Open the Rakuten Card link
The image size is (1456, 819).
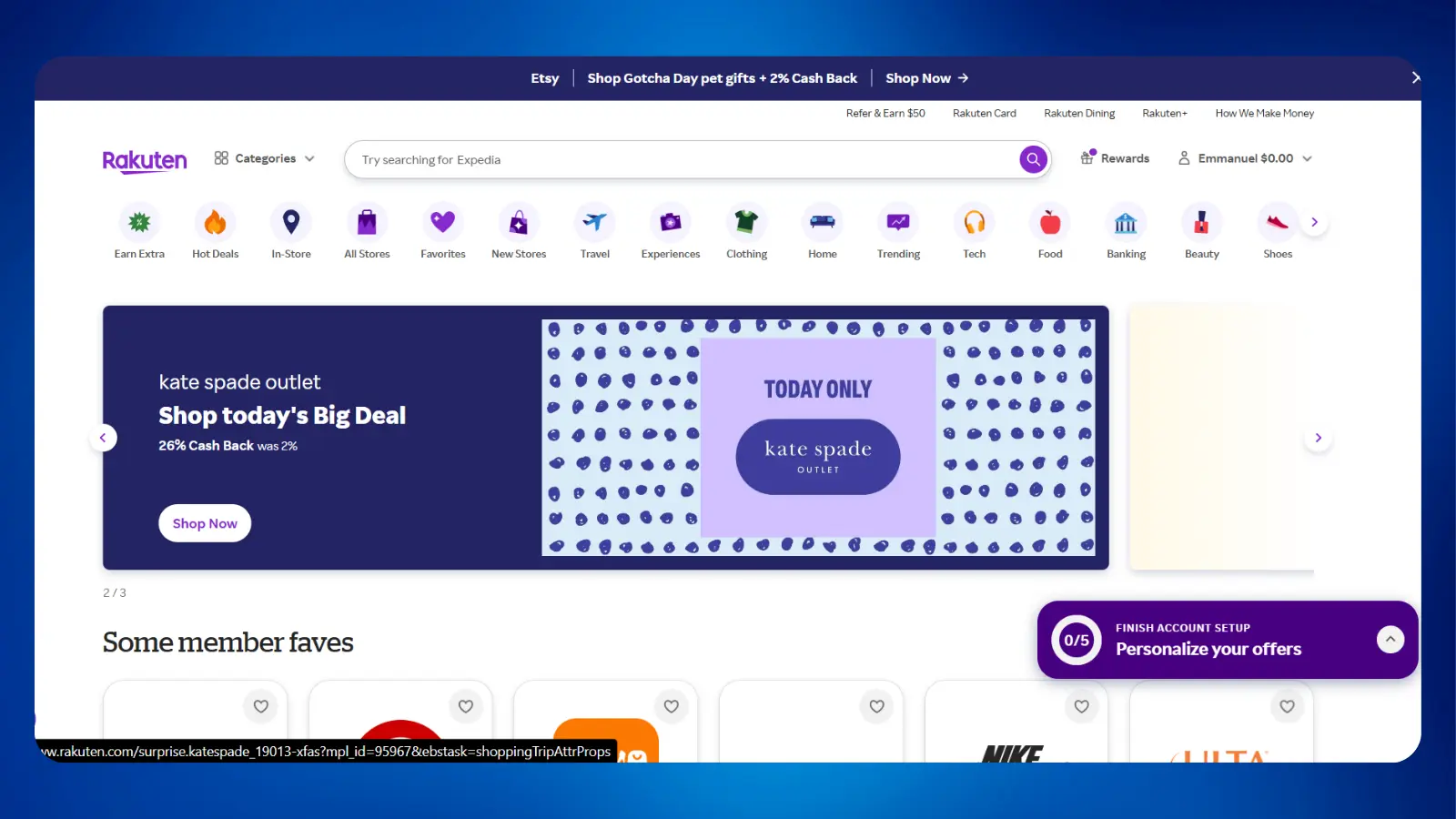coord(985,113)
